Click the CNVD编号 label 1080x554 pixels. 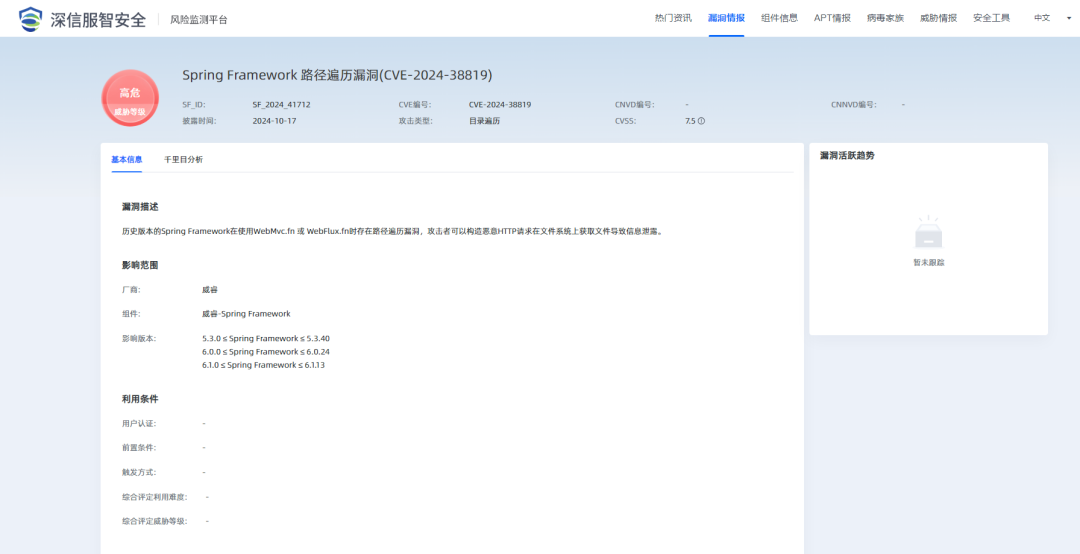(634, 105)
